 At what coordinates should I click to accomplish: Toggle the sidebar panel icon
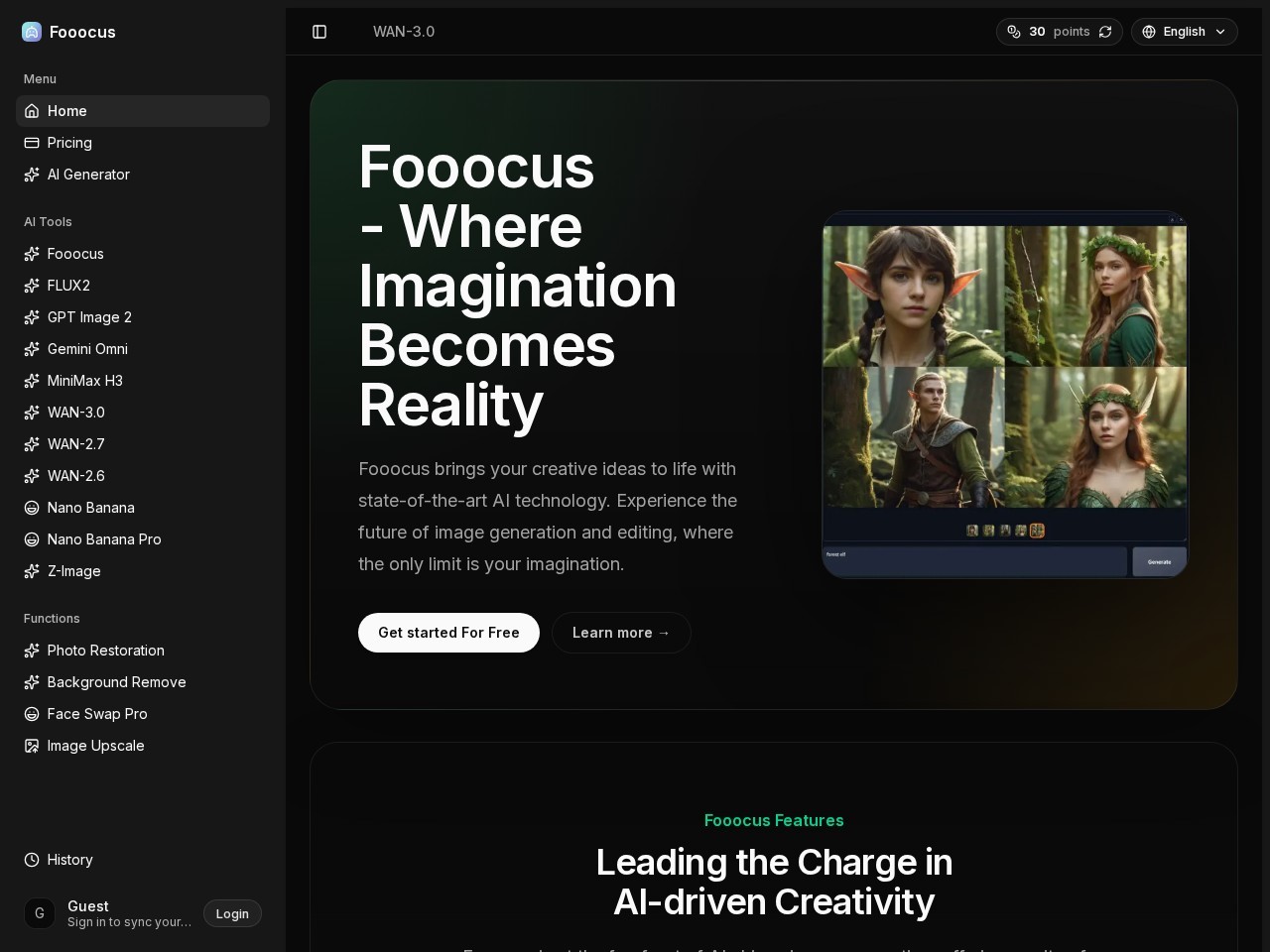319,32
